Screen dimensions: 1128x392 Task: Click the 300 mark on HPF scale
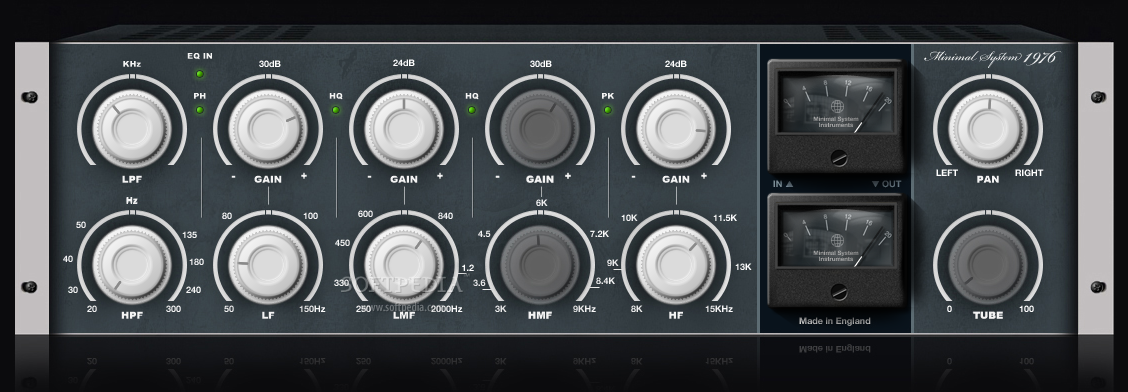tap(173, 309)
